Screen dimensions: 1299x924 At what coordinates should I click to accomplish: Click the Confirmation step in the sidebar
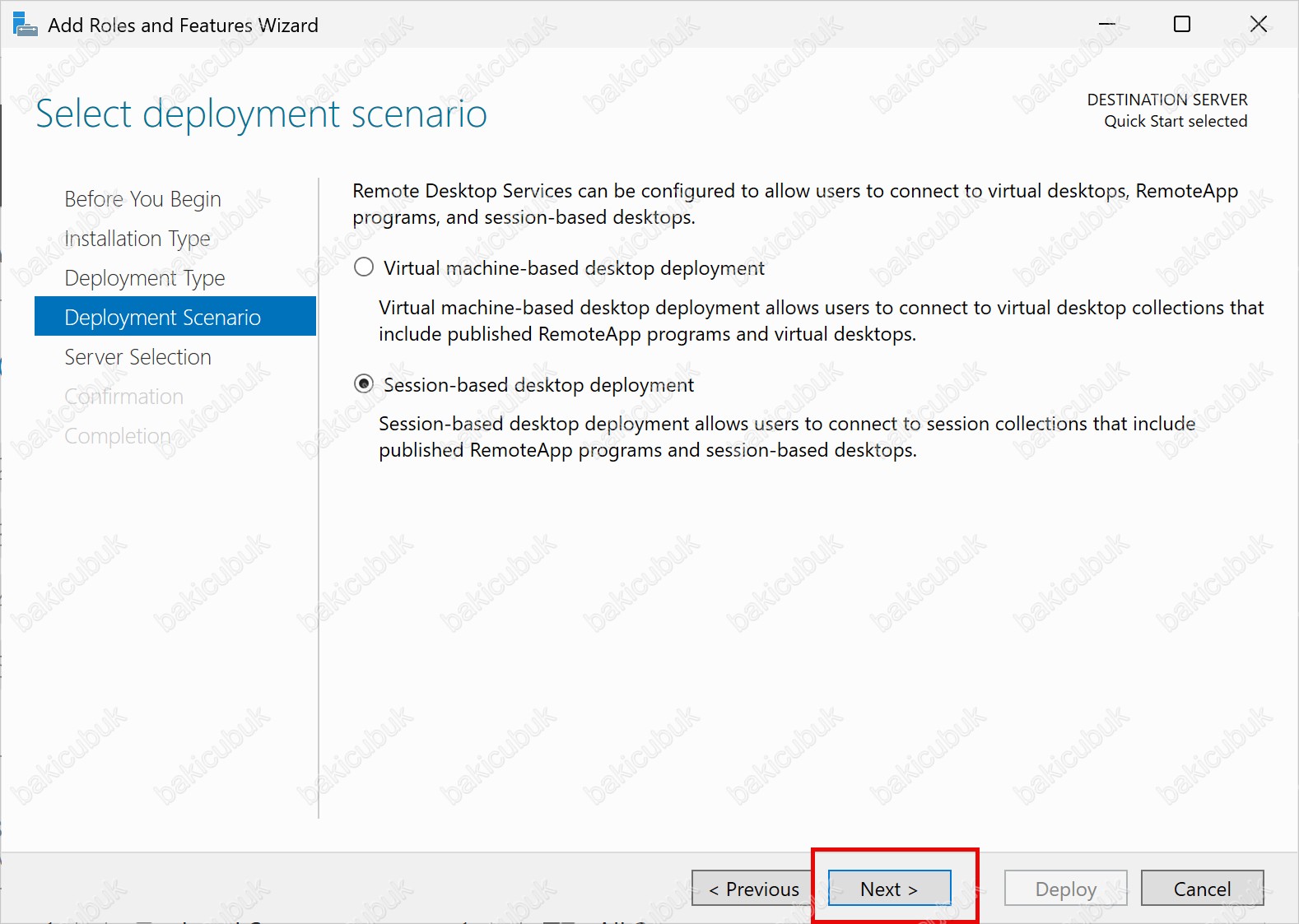(x=123, y=397)
